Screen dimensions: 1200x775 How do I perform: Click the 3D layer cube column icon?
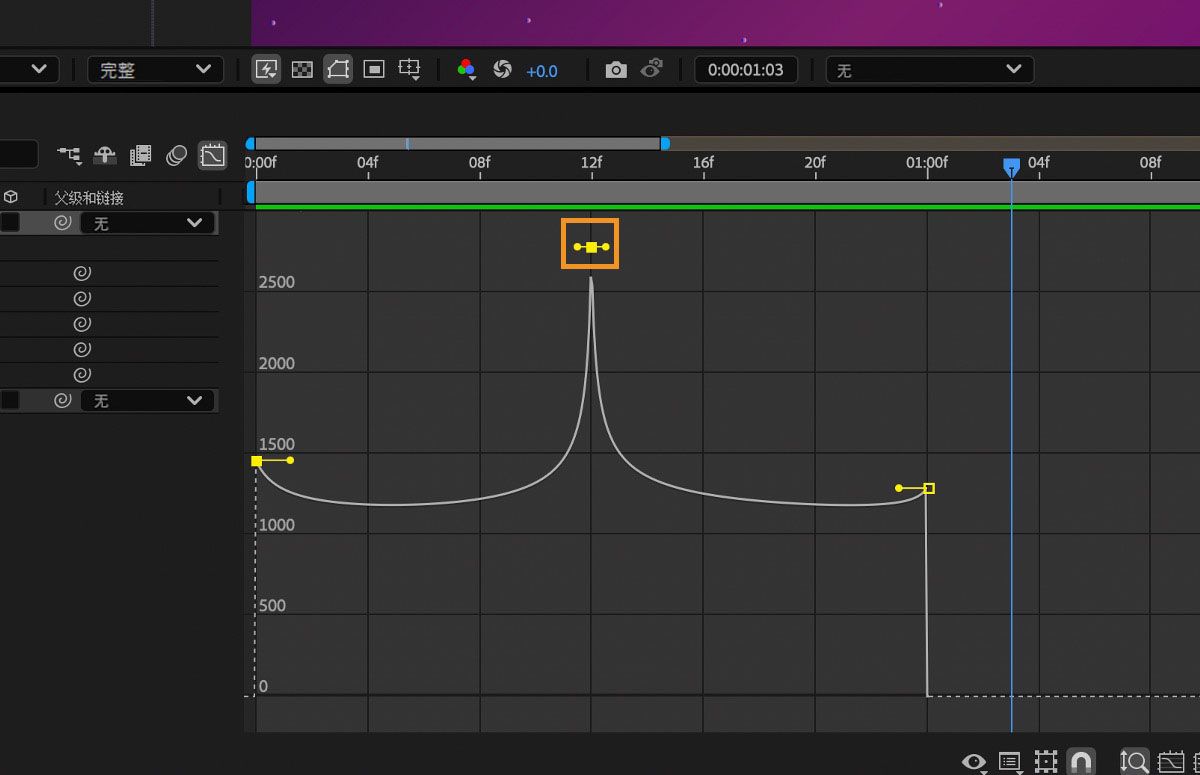(x=11, y=197)
